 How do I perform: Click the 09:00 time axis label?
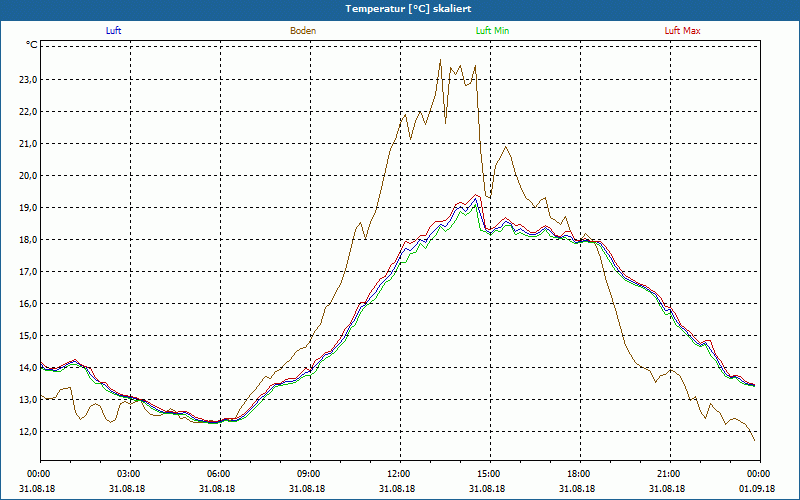tap(310, 474)
